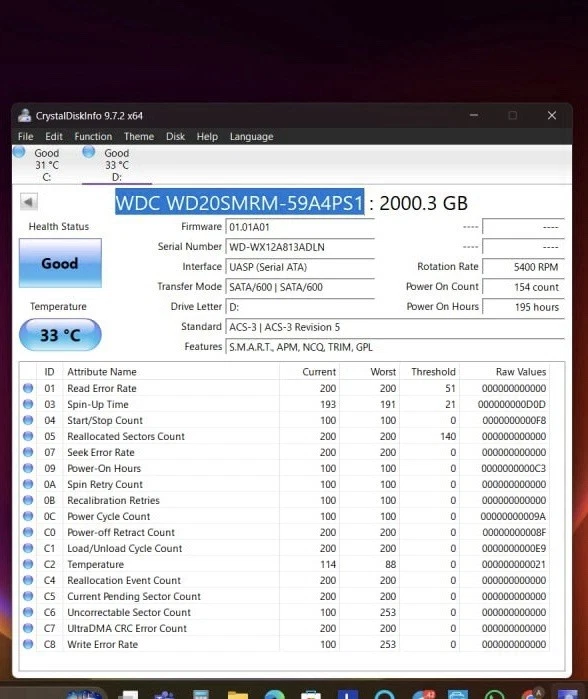588x699 pixels.
Task: Click the status dot for Start/Stop Count
Action: pyautogui.click(x=28, y=420)
